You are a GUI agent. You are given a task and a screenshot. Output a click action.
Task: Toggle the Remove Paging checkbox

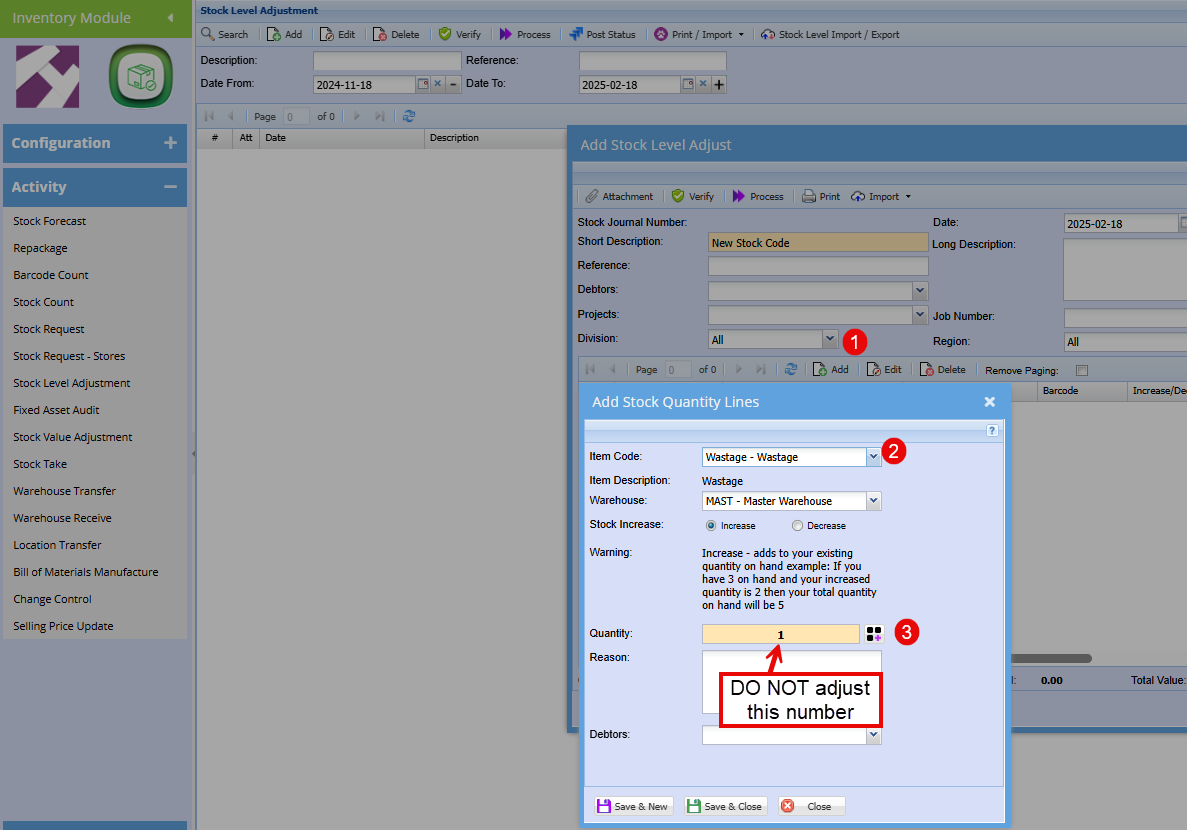pos(1081,370)
